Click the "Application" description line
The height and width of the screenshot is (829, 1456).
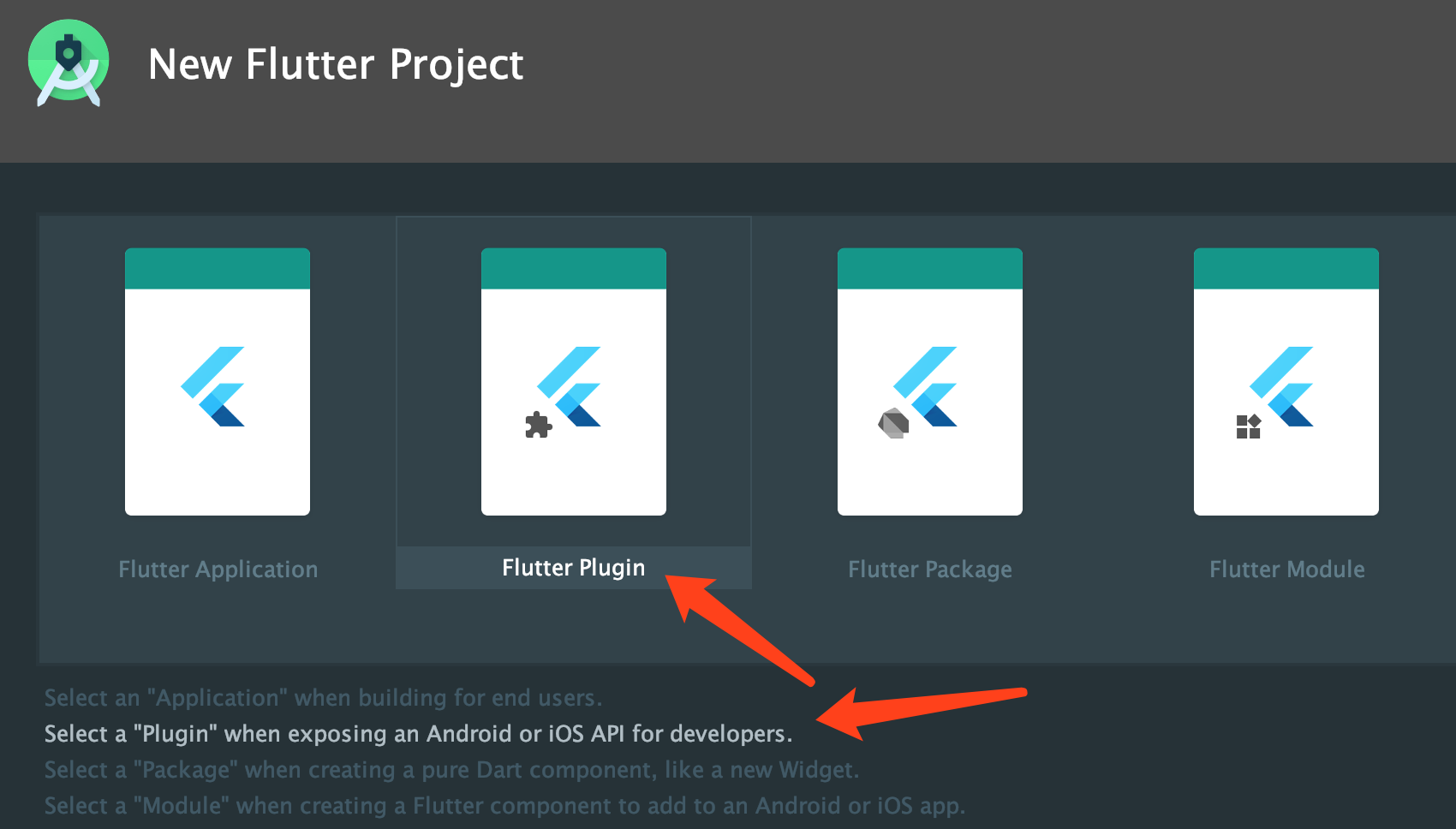pyautogui.click(x=324, y=698)
